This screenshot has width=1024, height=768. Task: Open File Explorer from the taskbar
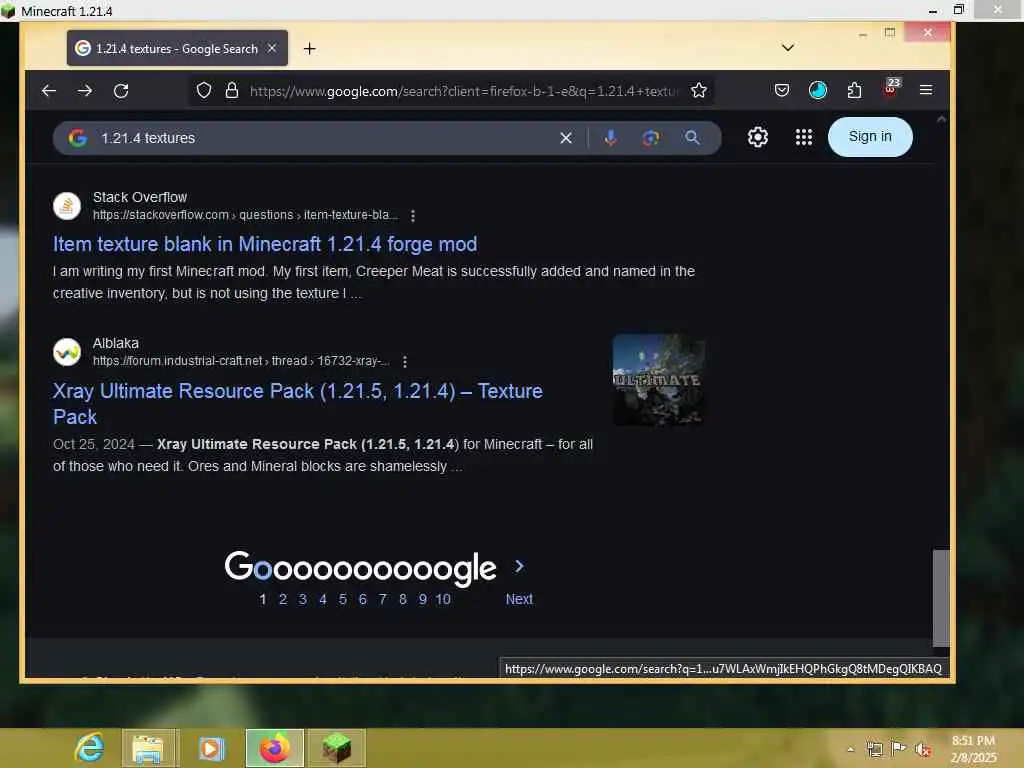pos(148,748)
